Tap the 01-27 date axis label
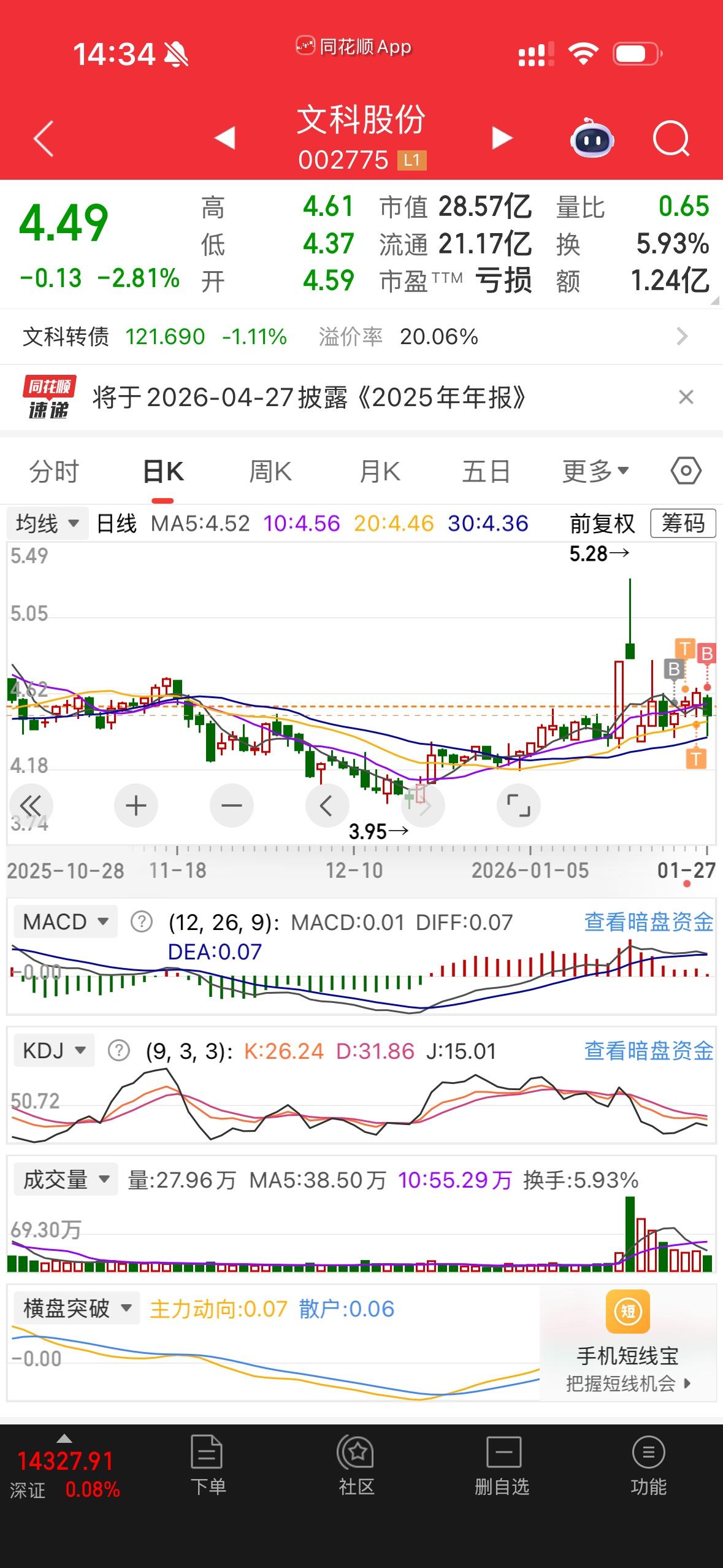The width and height of the screenshot is (723, 1568). point(686,870)
